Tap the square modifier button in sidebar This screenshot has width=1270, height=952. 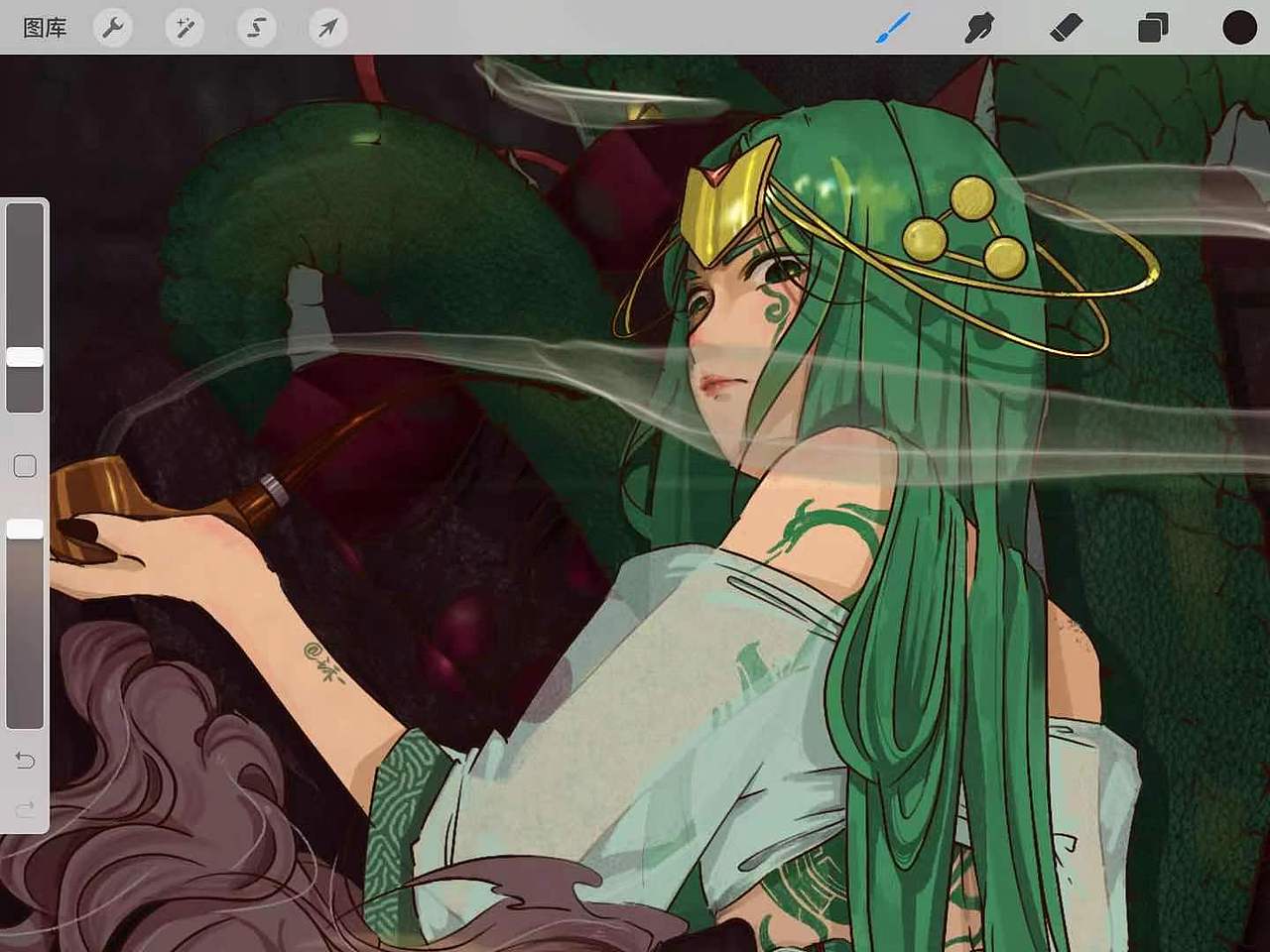point(25,466)
